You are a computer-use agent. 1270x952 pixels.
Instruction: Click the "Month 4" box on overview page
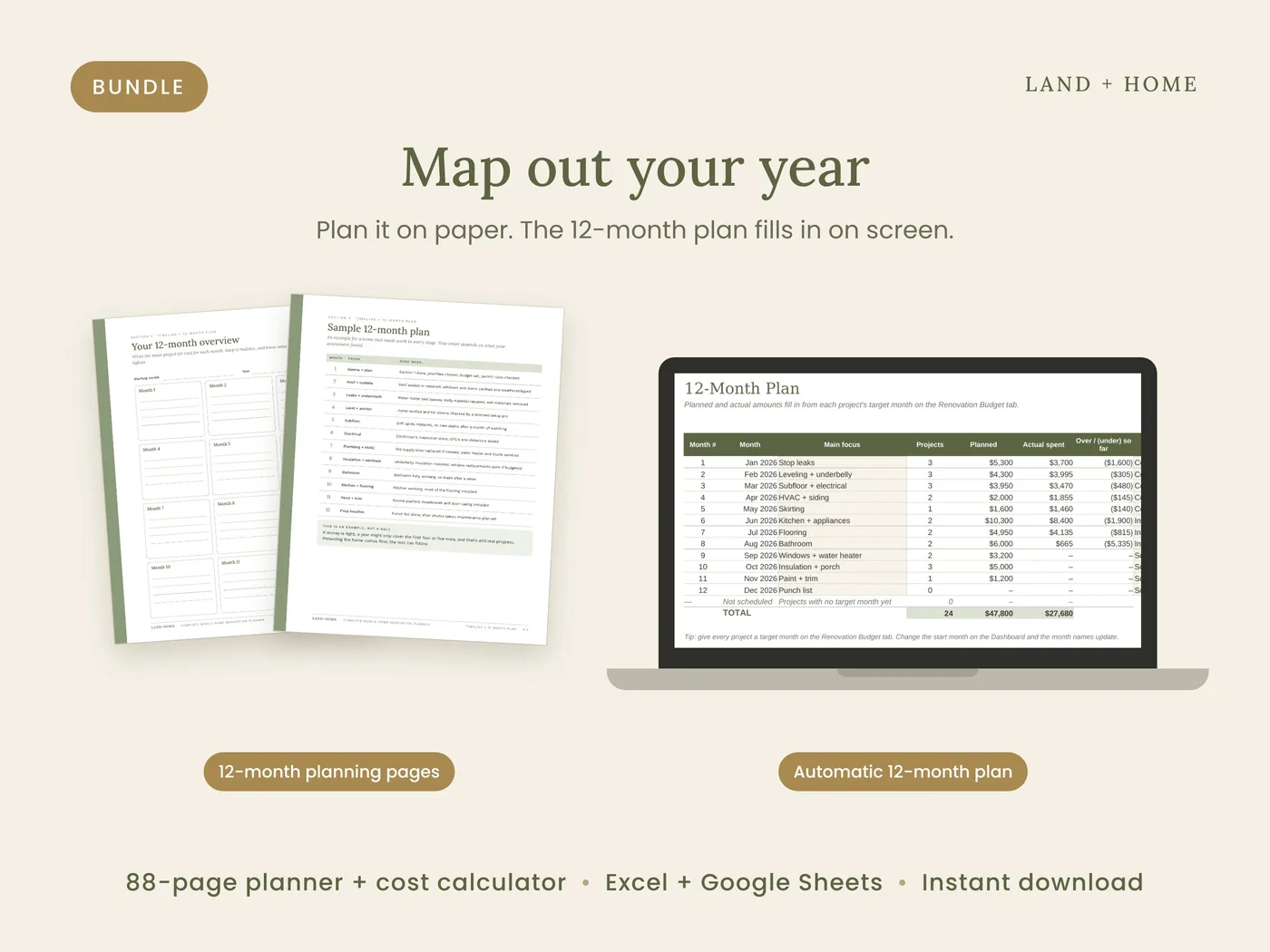coord(174,468)
